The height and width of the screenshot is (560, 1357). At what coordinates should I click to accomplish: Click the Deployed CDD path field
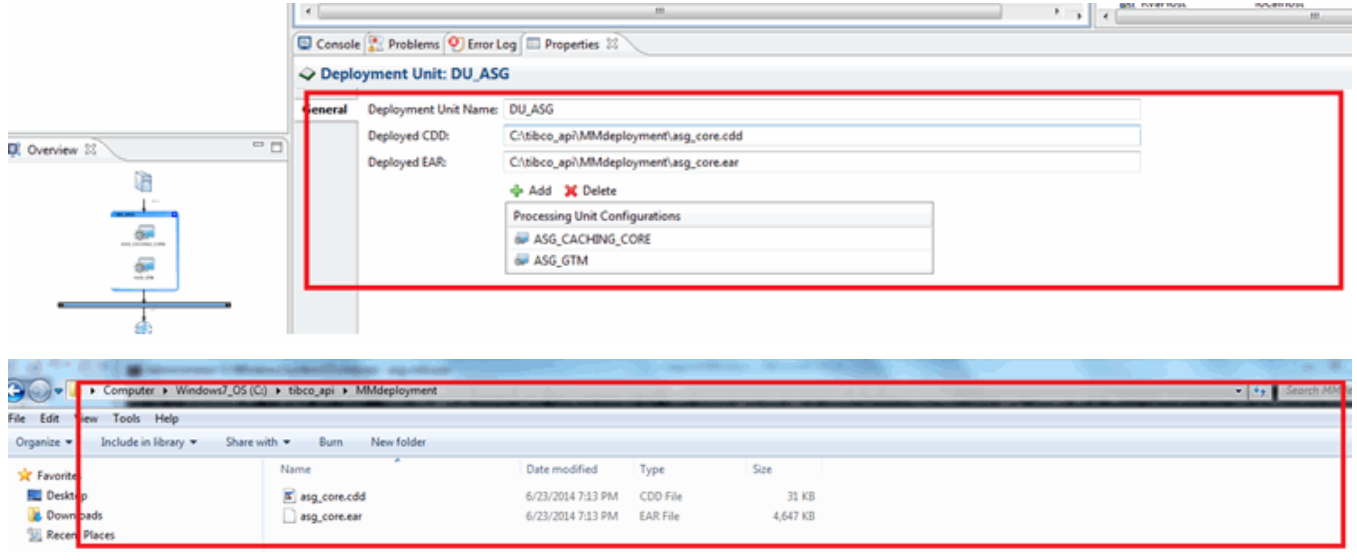coord(822,135)
